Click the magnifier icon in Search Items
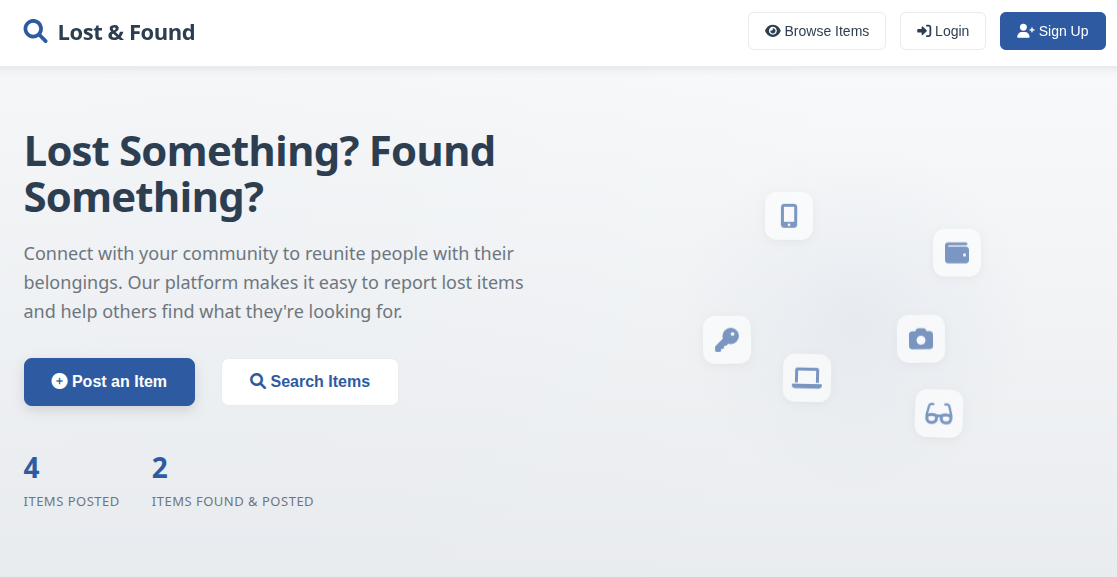Image resolution: width=1117 pixels, height=577 pixels. [258, 381]
